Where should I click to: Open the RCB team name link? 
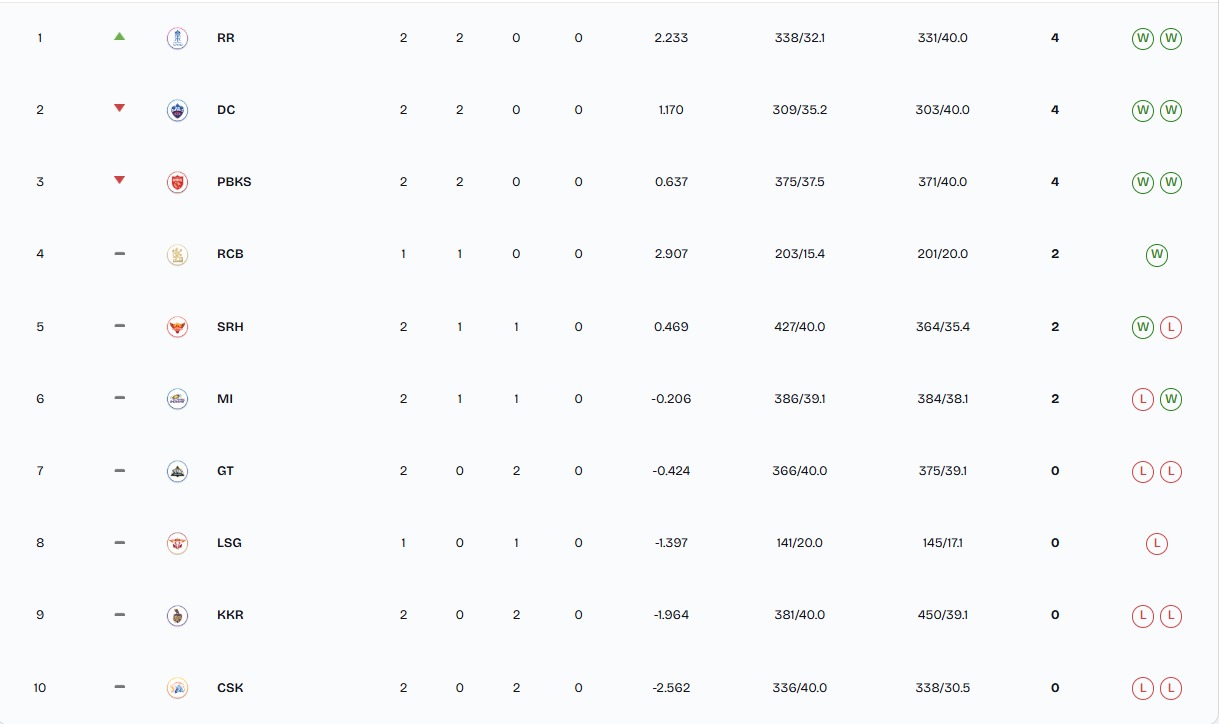click(x=230, y=254)
